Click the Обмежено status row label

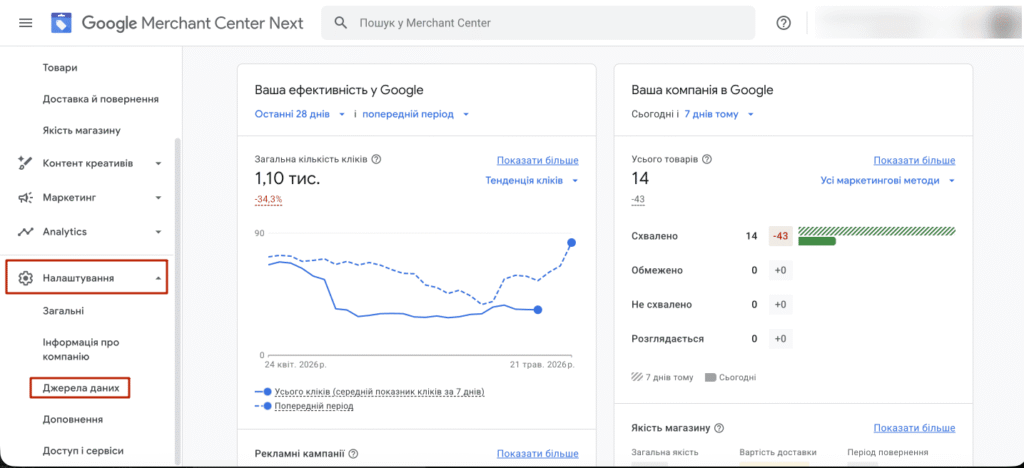tap(657, 270)
